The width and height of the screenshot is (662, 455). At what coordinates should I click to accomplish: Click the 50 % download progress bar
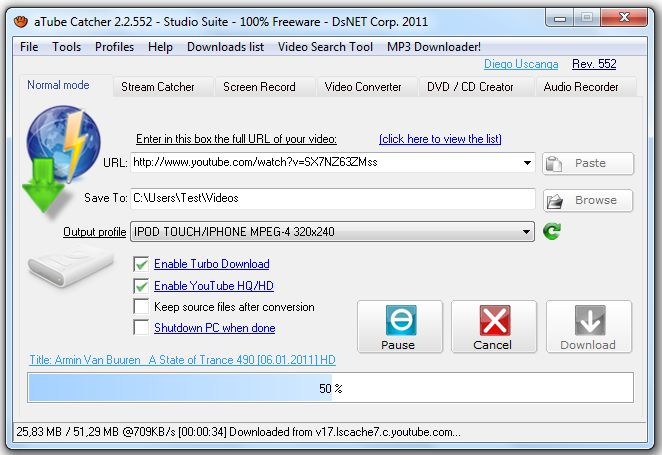[x=331, y=387]
